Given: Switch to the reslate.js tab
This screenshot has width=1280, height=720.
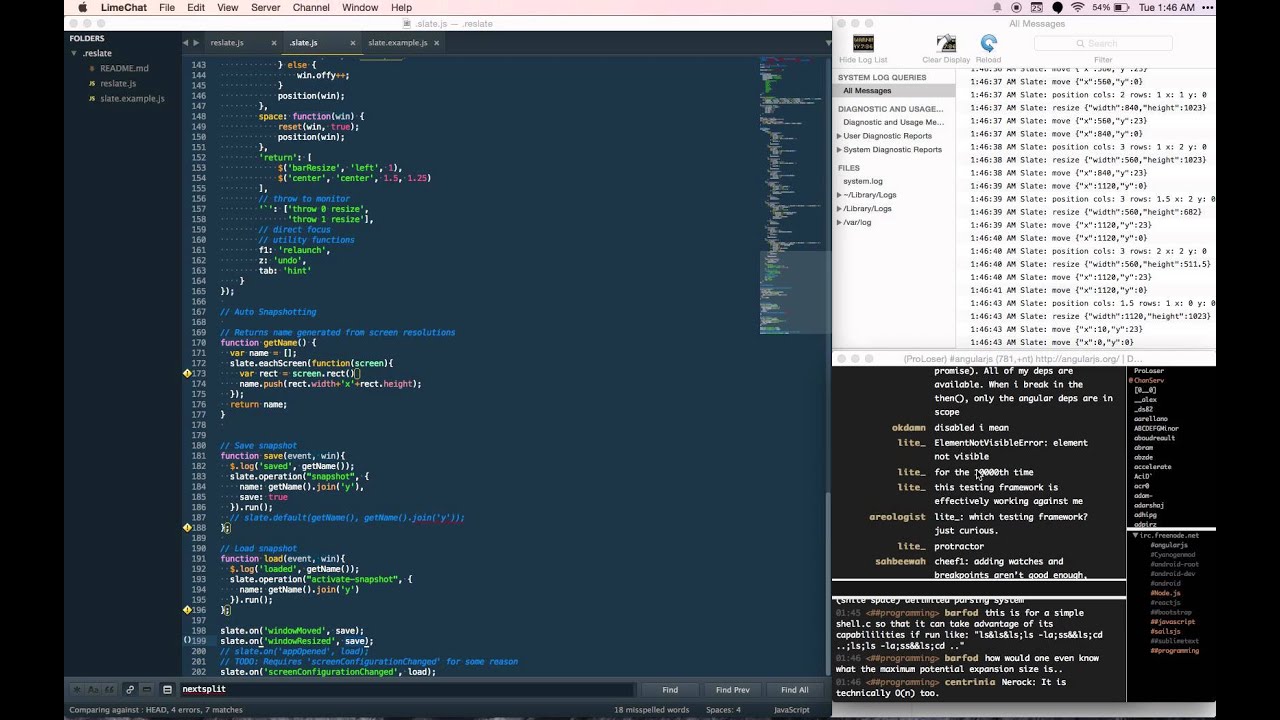Looking at the screenshot, I should [228, 43].
